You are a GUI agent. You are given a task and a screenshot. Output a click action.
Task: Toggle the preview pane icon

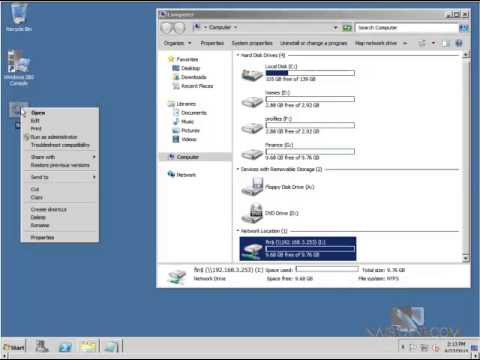[445, 43]
